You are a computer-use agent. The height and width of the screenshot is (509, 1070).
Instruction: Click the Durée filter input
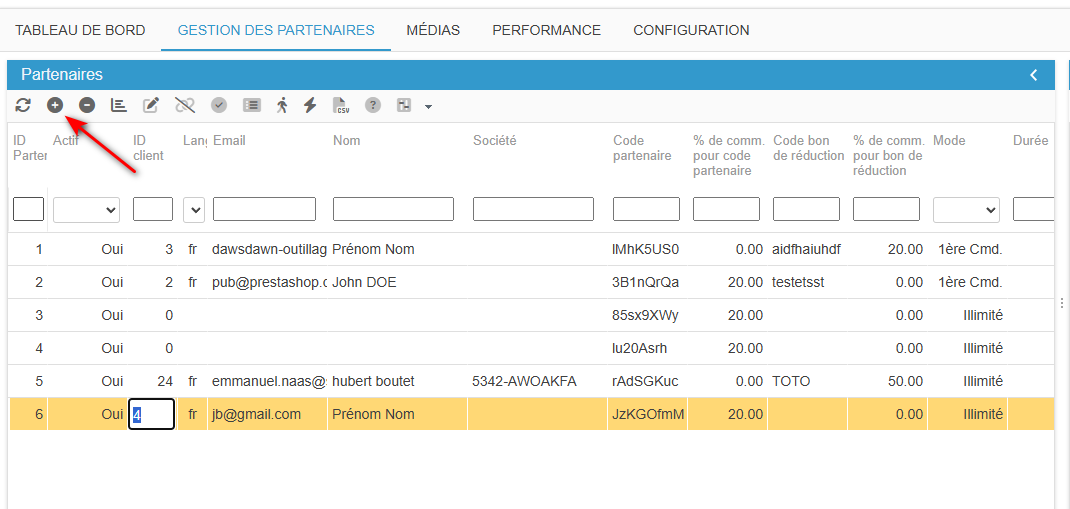[x=1034, y=209]
